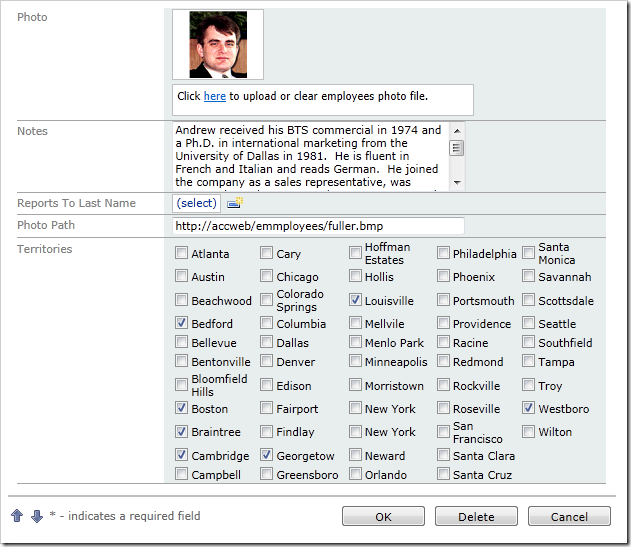Check the Santa Cruz checkbox
This screenshot has width=631, height=547.
tap(443, 474)
